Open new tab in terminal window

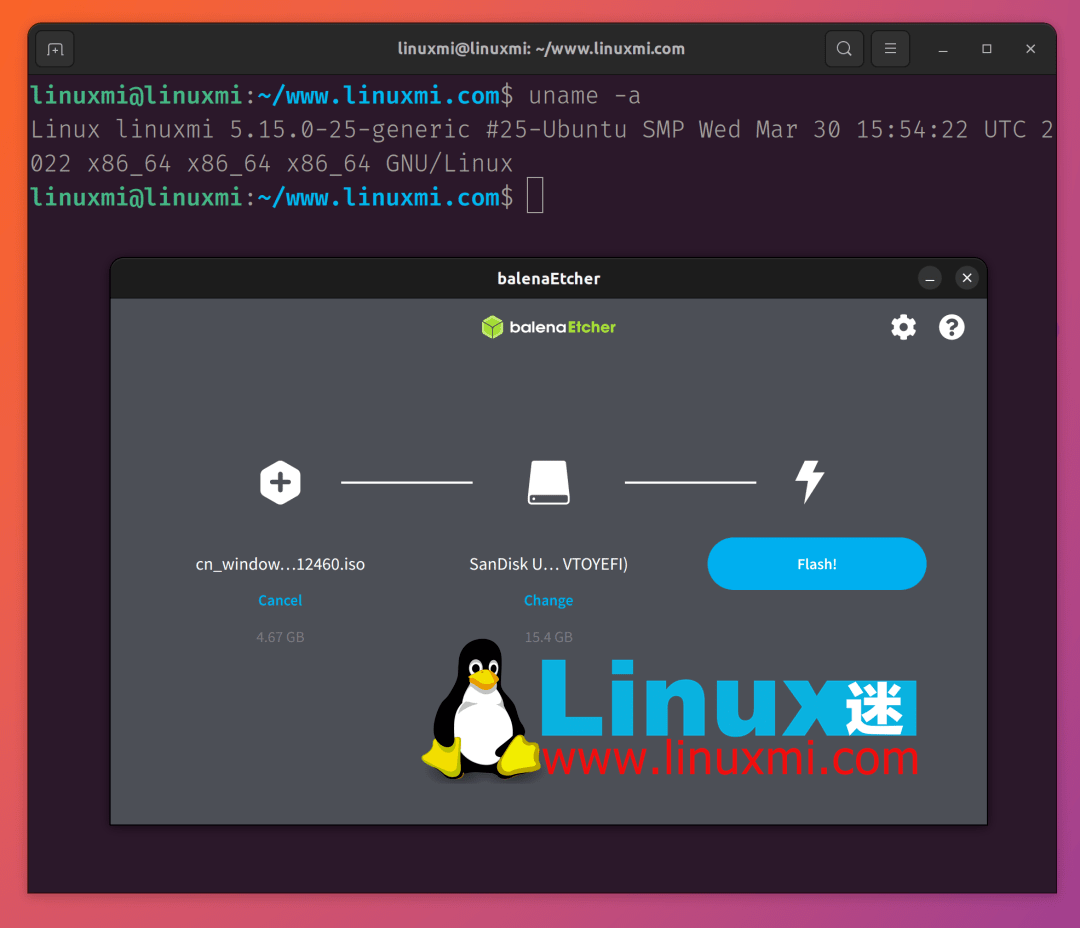point(55,49)
